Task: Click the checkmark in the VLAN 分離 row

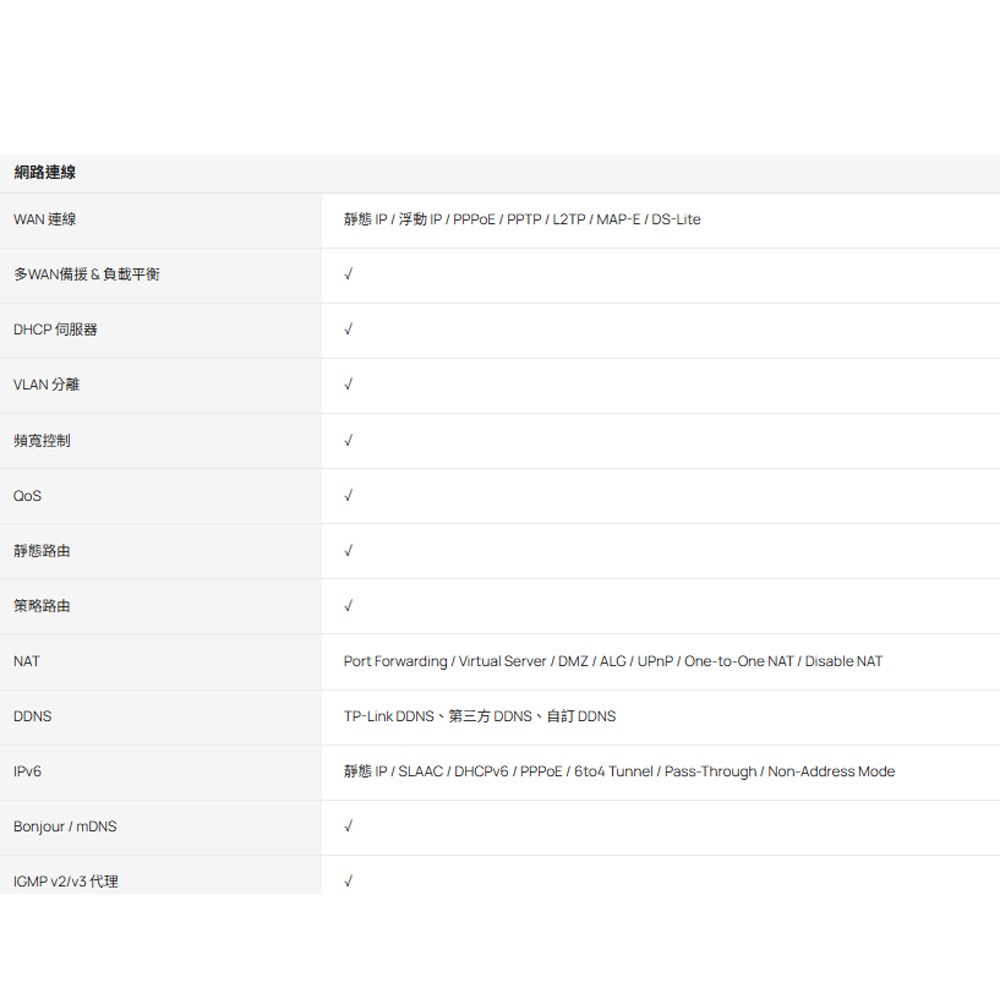Action: tap(348, 385)
